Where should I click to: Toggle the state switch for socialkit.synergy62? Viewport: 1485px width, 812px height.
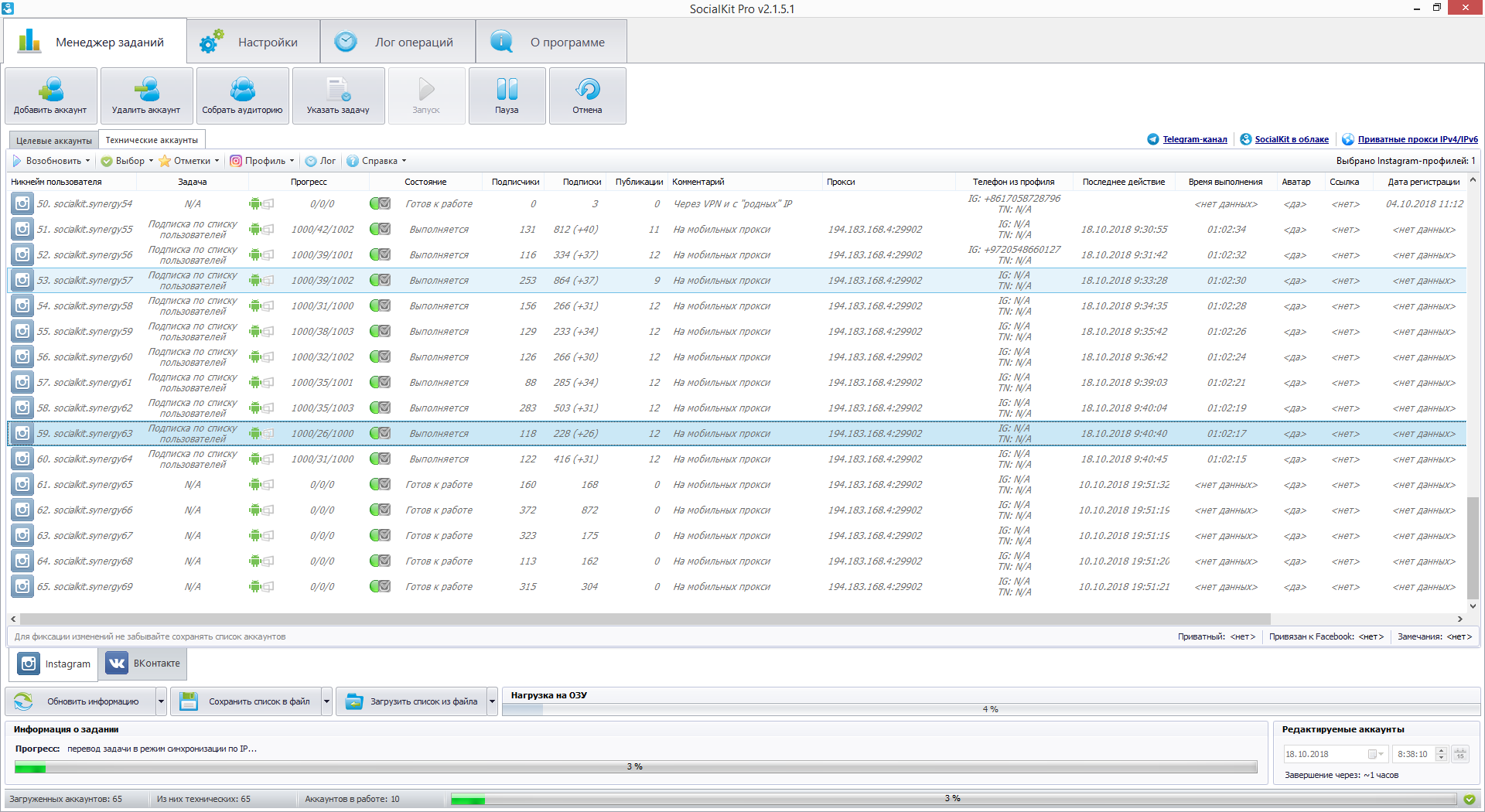click(x=380, y=408)
